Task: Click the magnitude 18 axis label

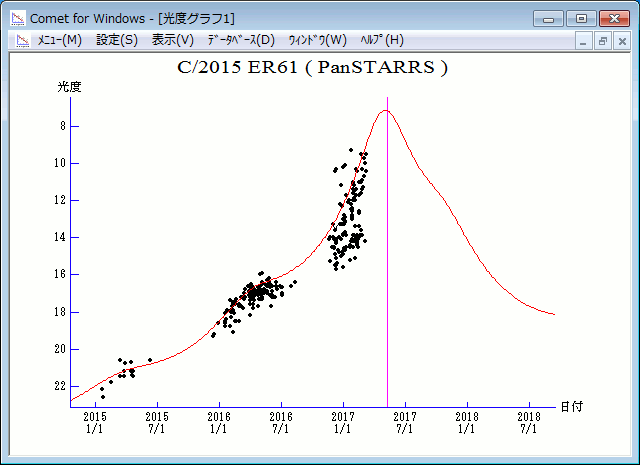Action: tap(60, 312)
